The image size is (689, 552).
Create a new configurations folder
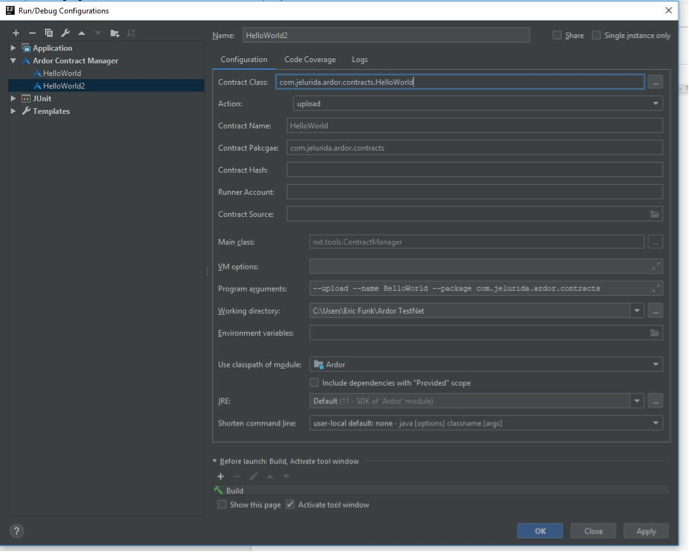(115, 33)
